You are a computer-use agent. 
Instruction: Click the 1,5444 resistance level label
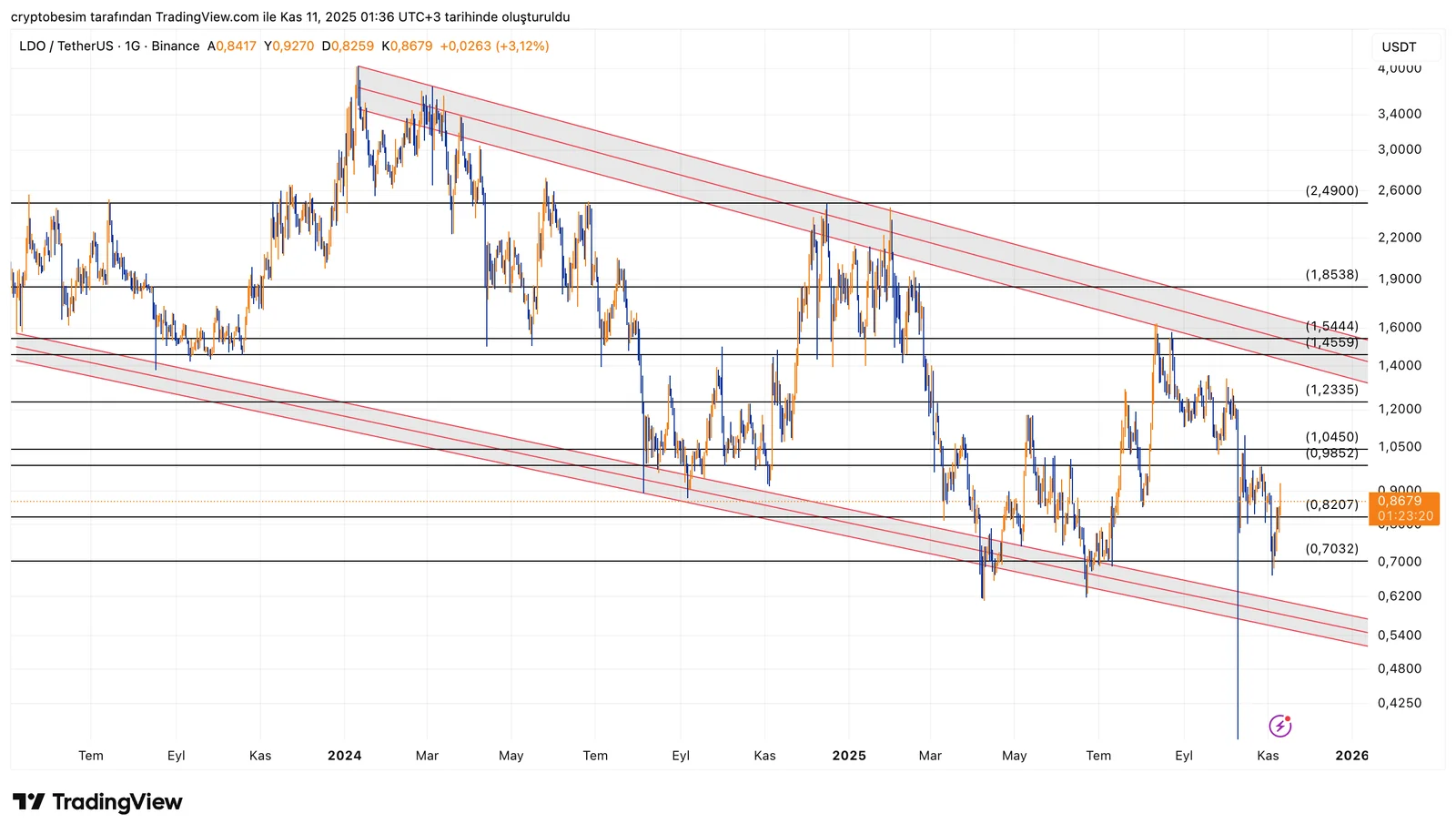click(x=1331, y=326)
